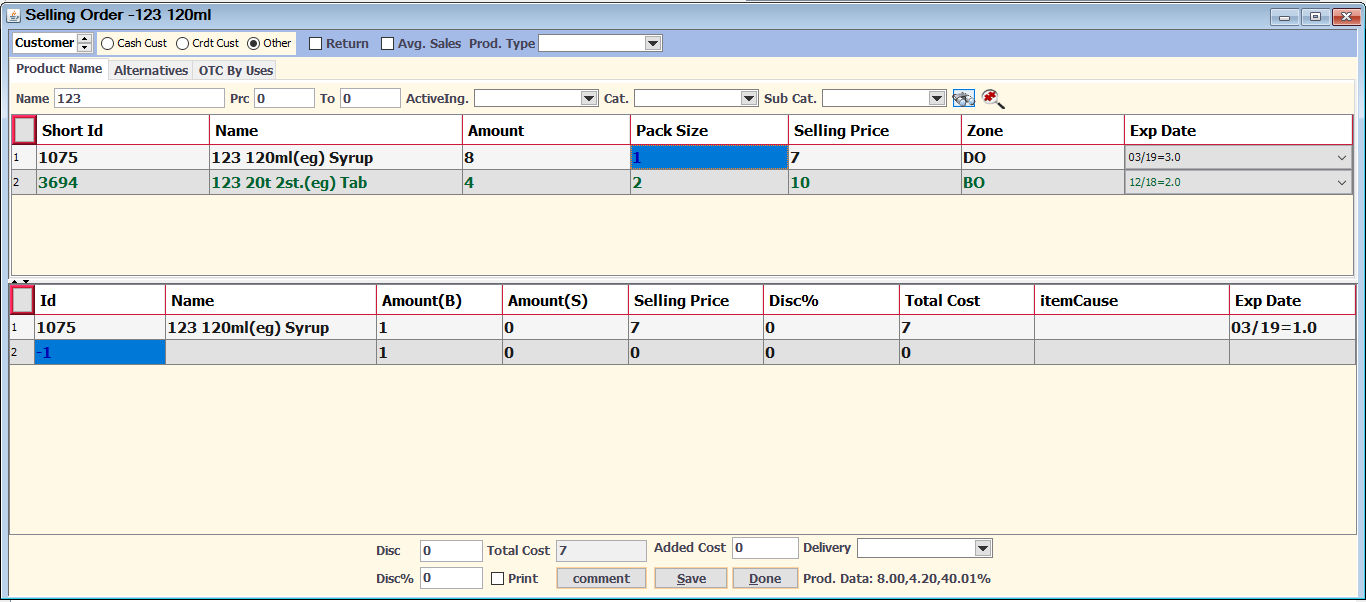The width and height of the screenshot is (1366, 602).
Task: Click the Disc% column header
Action: (831, 300)
